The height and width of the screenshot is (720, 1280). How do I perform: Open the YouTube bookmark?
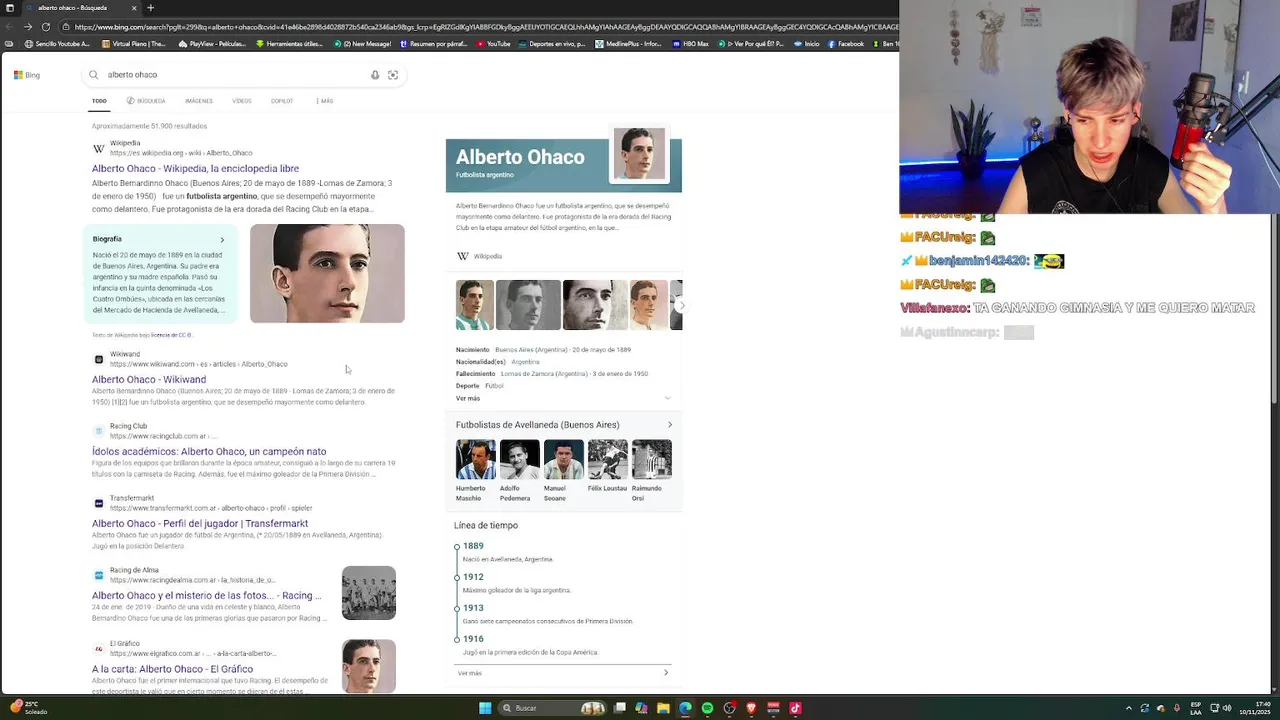point(494,44)
